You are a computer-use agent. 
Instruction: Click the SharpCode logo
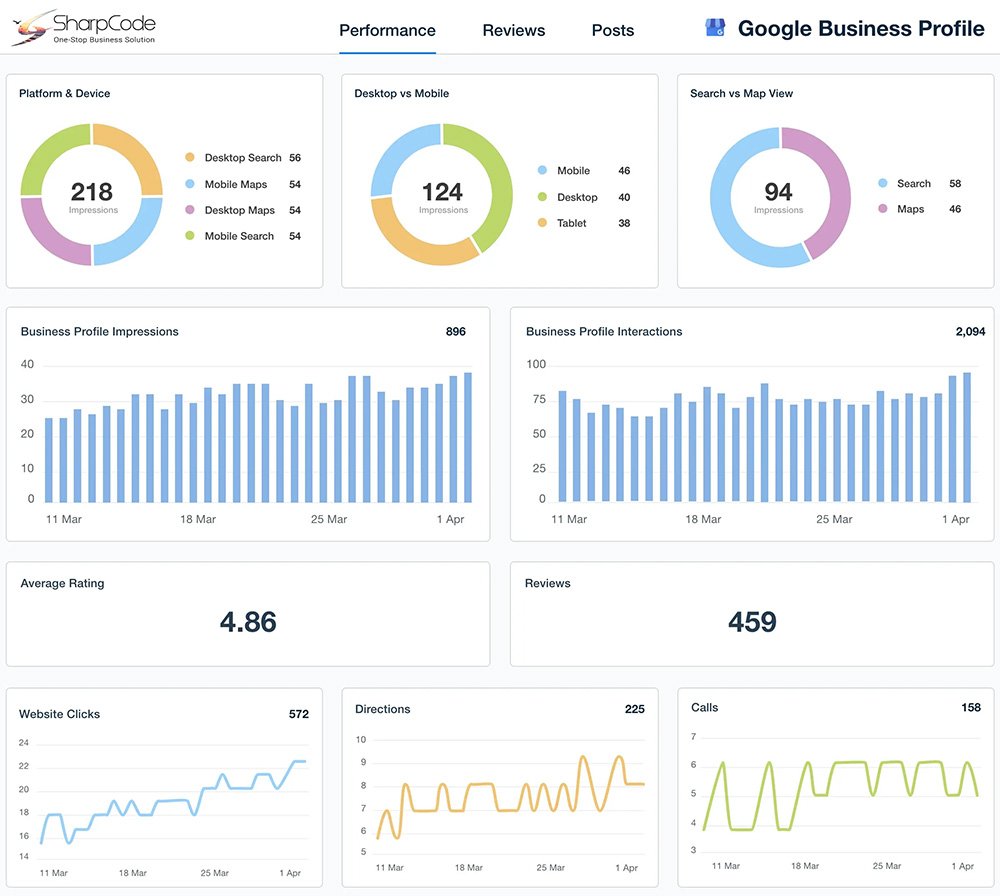click(84, 27)
